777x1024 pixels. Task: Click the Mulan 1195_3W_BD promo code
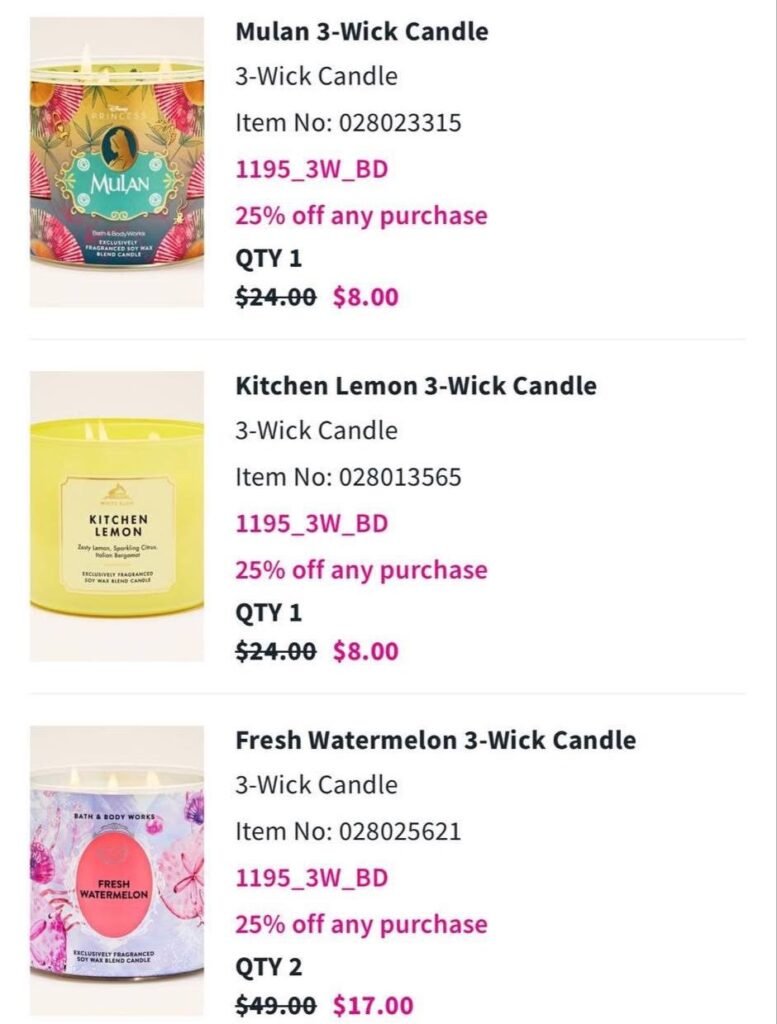(312, 170)
